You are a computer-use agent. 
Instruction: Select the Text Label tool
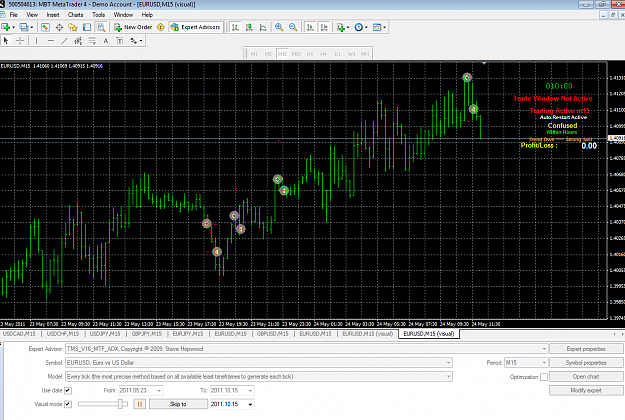(120, 41)
